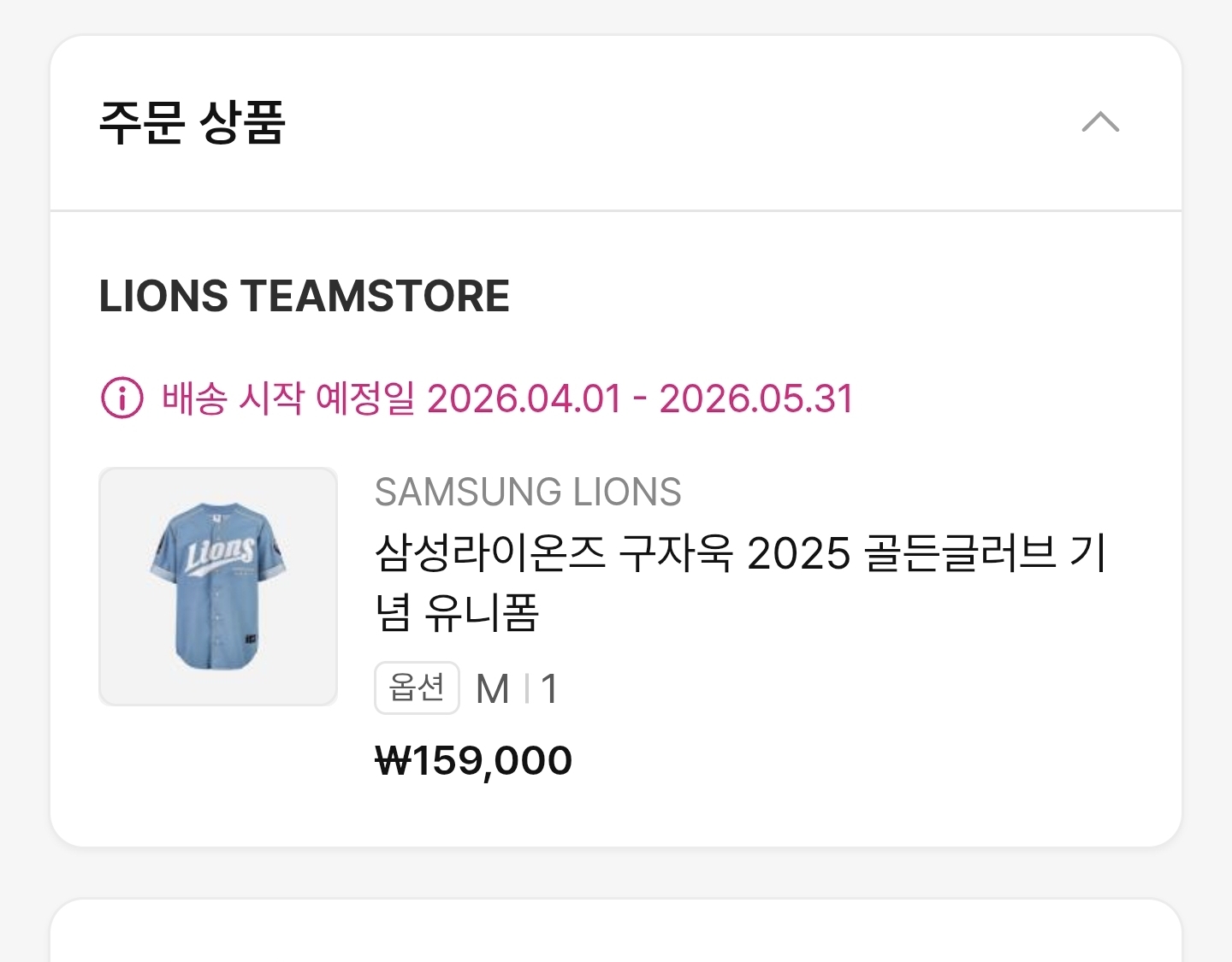Open the LIONS TEAMSTORE store name
The width and height of the screenshot is (1232, 962).
pyautogui.click(x=305, y=297)
